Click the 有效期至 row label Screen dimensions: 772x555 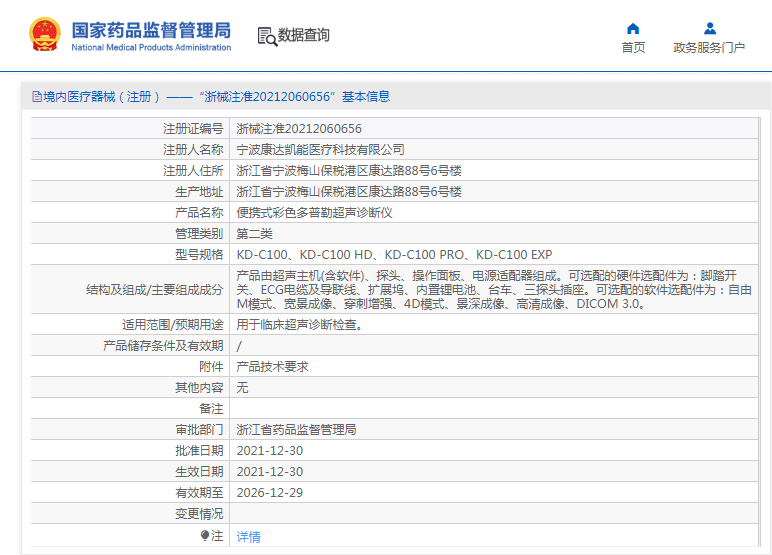199,492
